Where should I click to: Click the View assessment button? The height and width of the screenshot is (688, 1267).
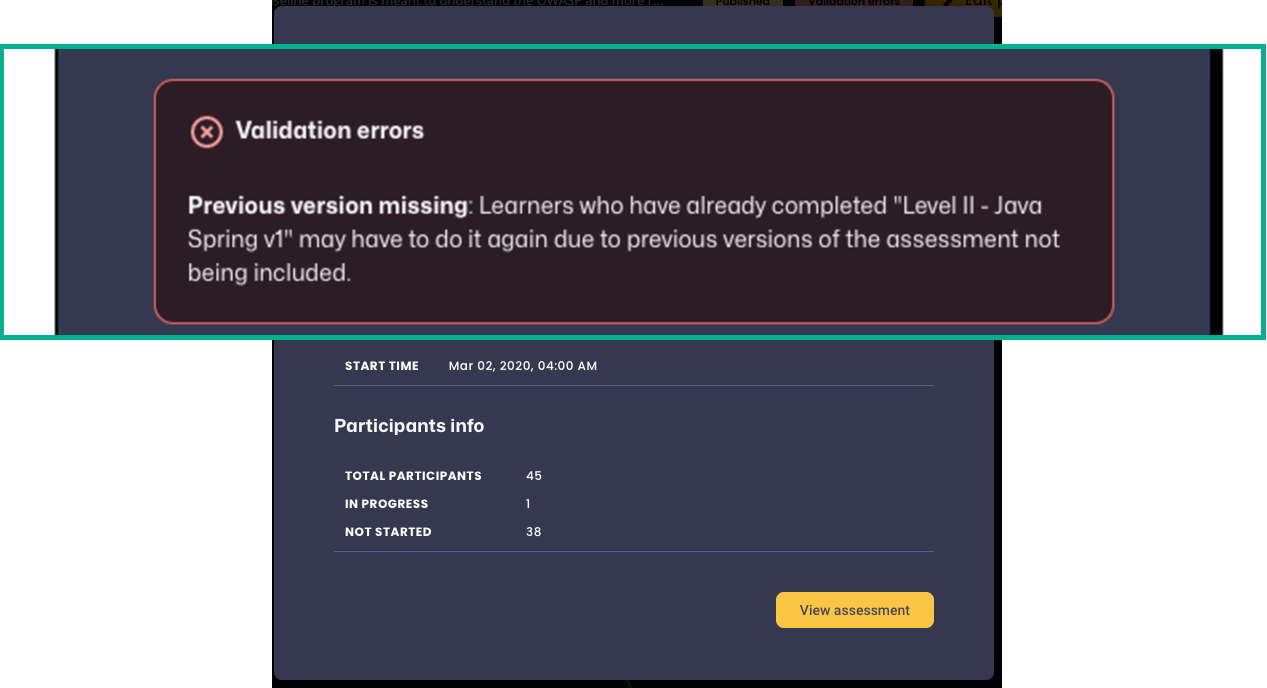(x=854, y=609)
